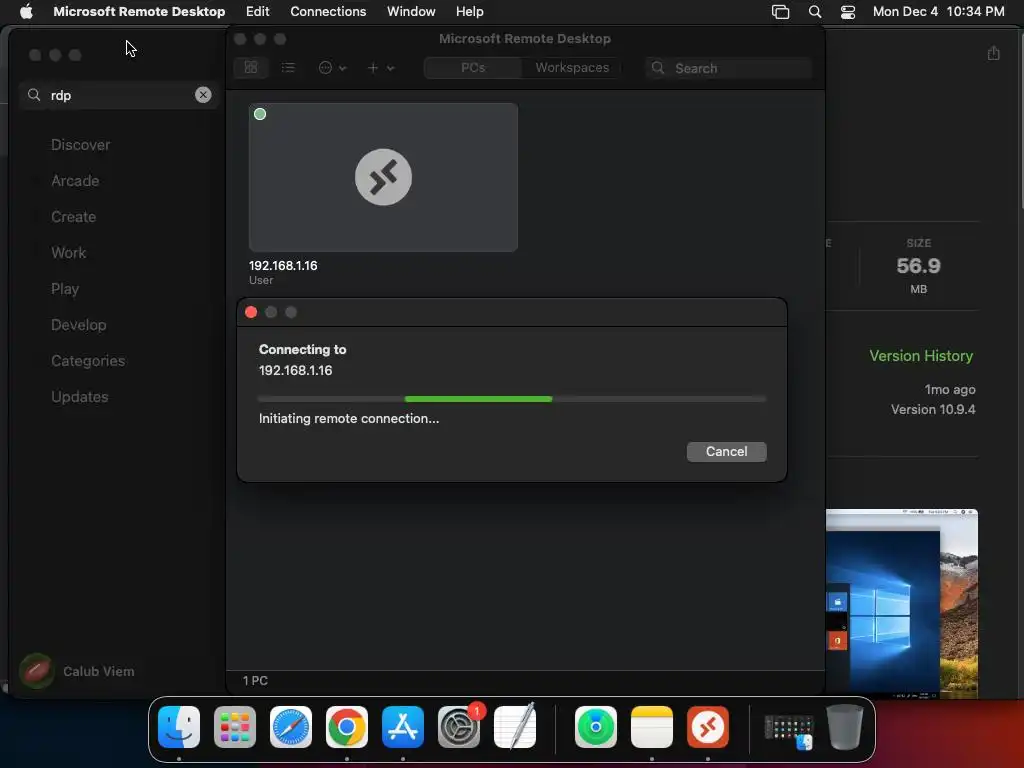Open the Help menu

coord(469,11)
